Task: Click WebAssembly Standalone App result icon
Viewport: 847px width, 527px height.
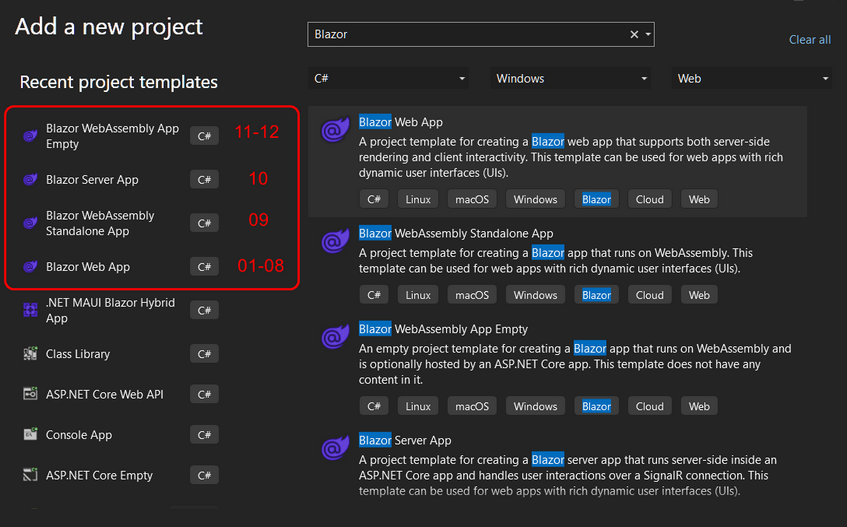Action: click(x=335, y=241)
